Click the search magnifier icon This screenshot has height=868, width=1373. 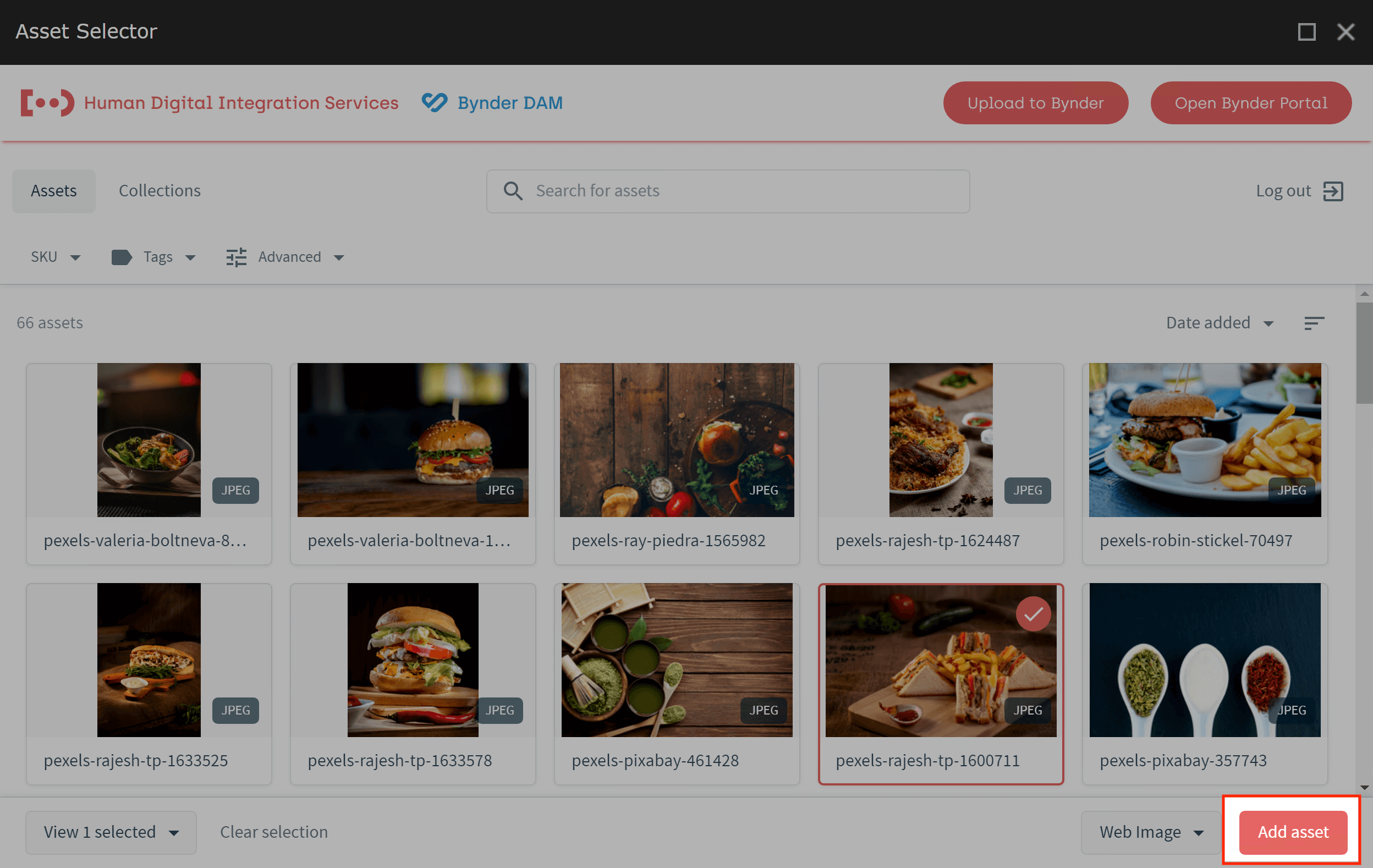[513, 191]
